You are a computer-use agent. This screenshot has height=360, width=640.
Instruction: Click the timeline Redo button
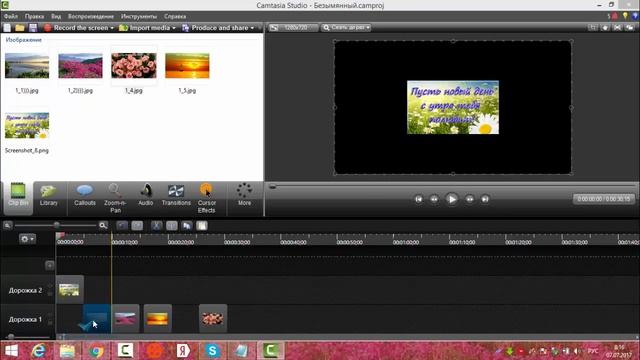[137, 225]
